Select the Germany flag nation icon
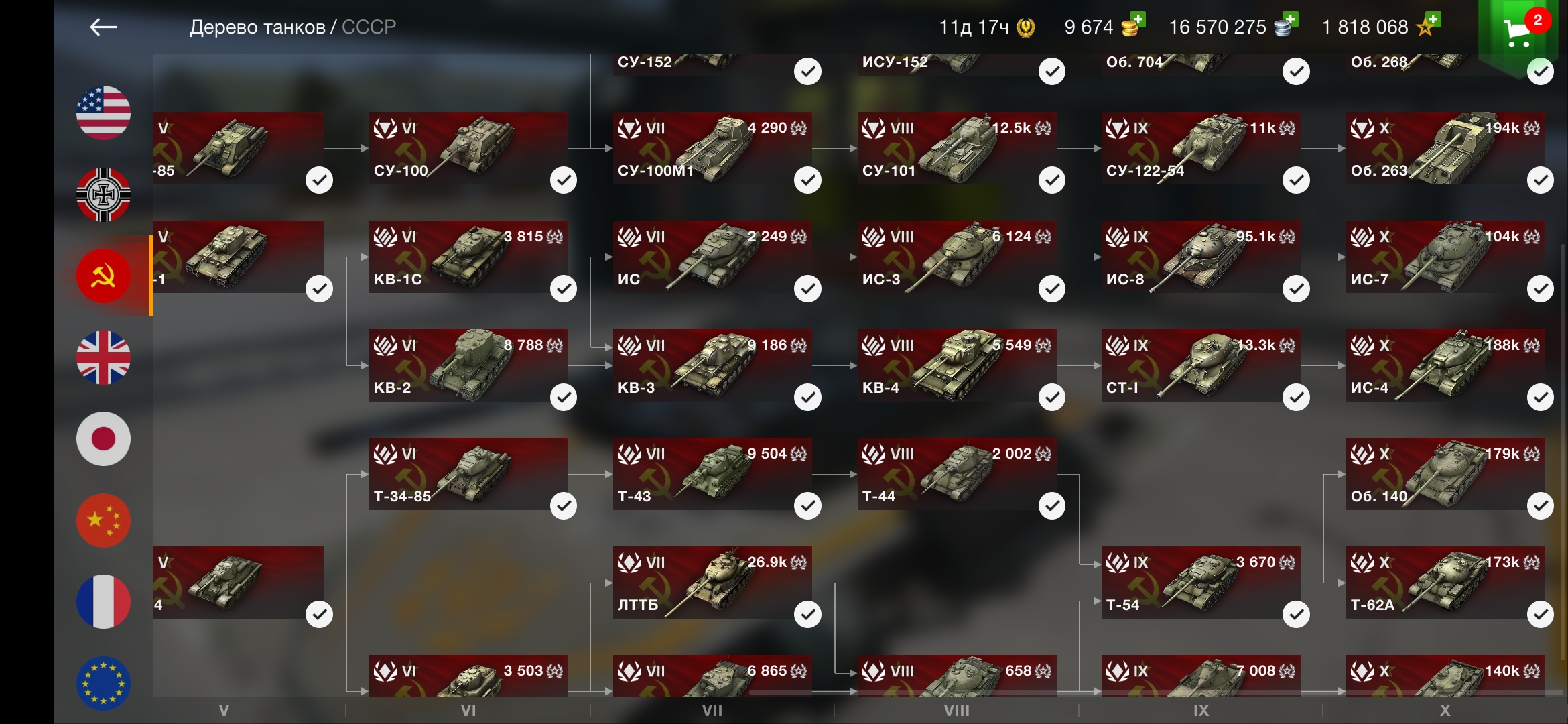 click(103, 194)
